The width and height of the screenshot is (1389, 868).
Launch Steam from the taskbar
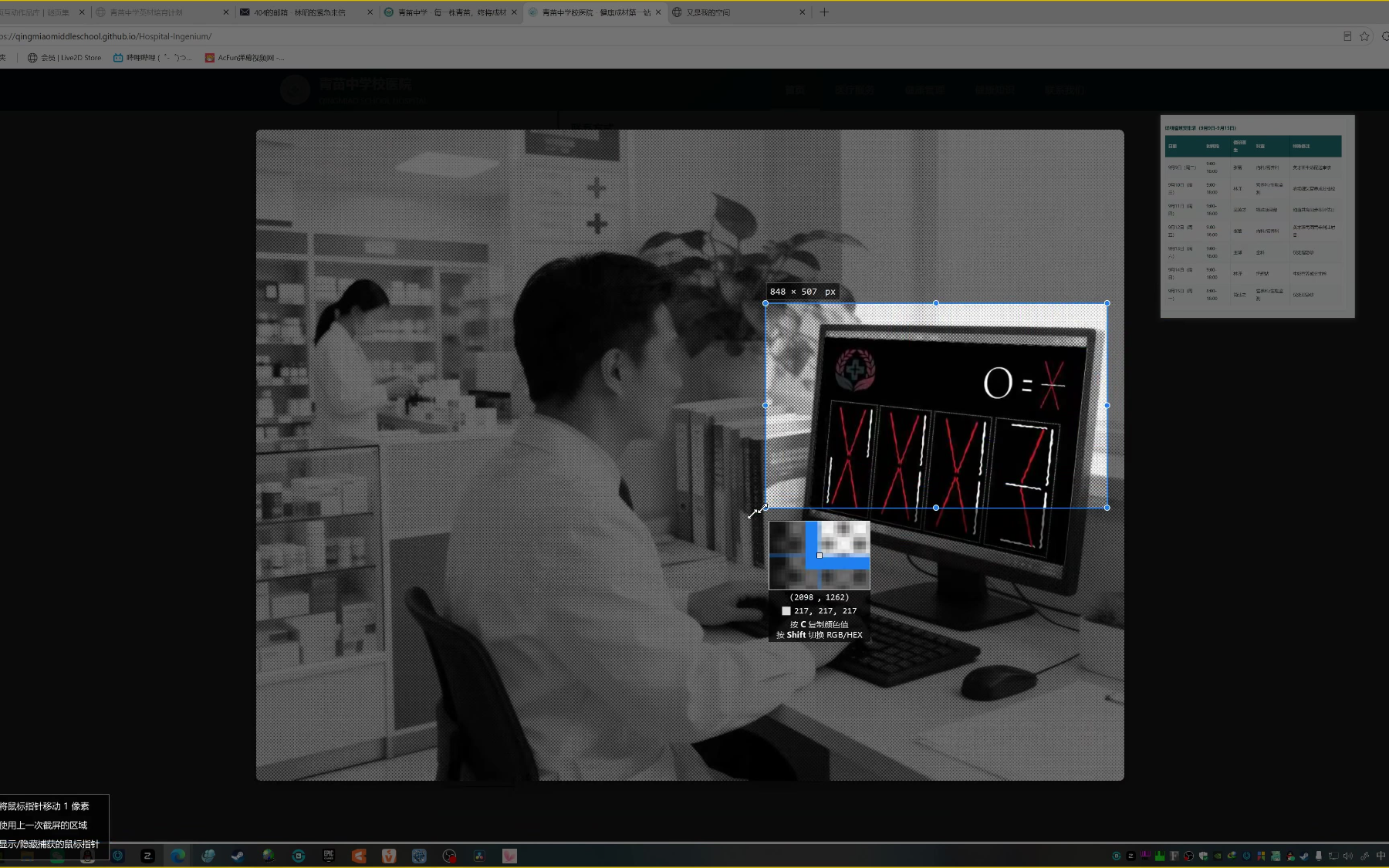point(238,856)
